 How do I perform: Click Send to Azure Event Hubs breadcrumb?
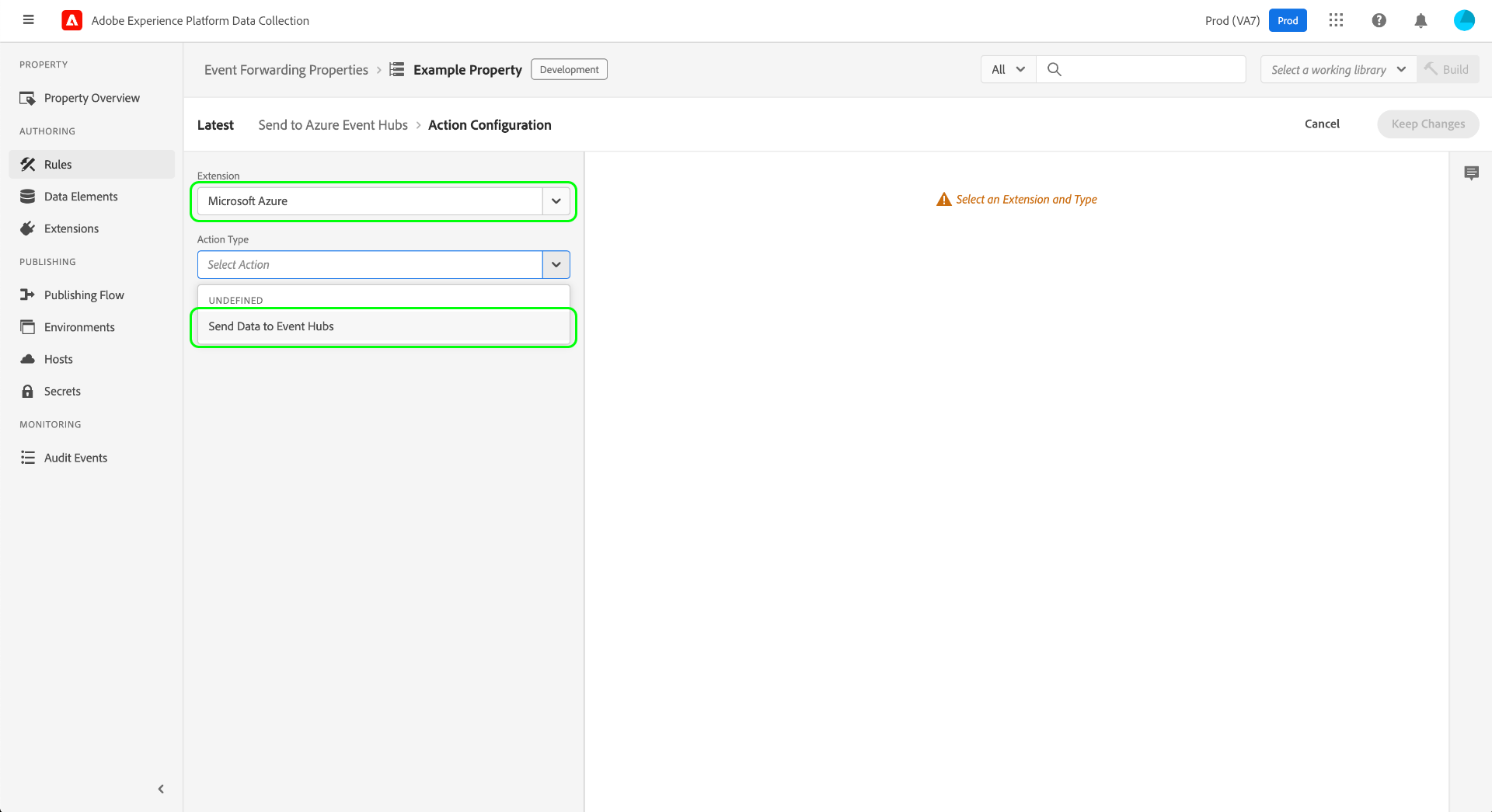point(333,125)
